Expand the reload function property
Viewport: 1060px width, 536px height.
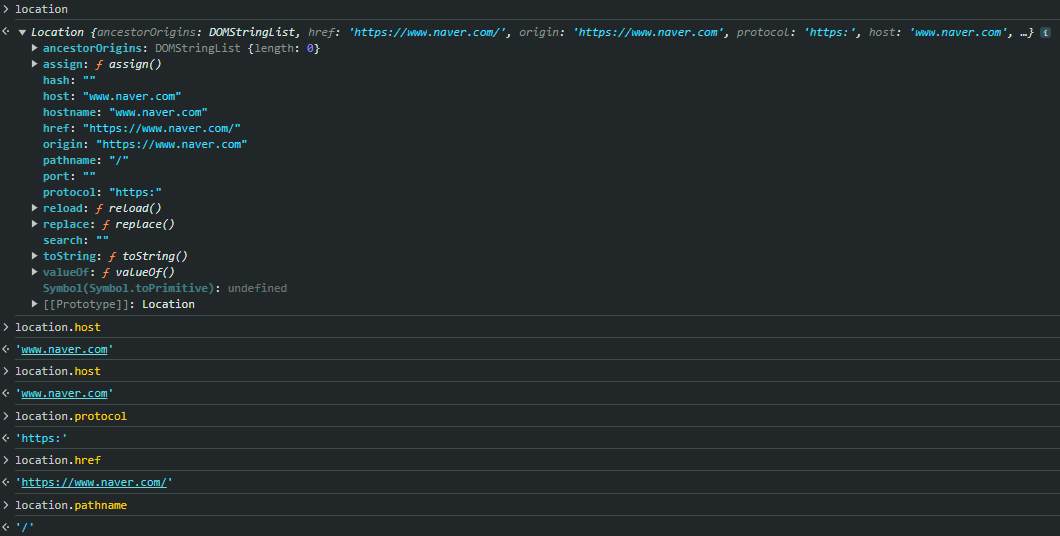pyautogui.click(x=34, y=208)
